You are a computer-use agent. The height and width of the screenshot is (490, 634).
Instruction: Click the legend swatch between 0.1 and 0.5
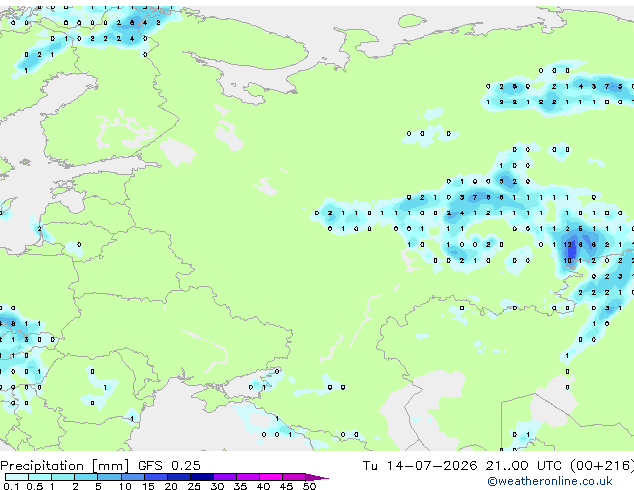tap(17, 477)
